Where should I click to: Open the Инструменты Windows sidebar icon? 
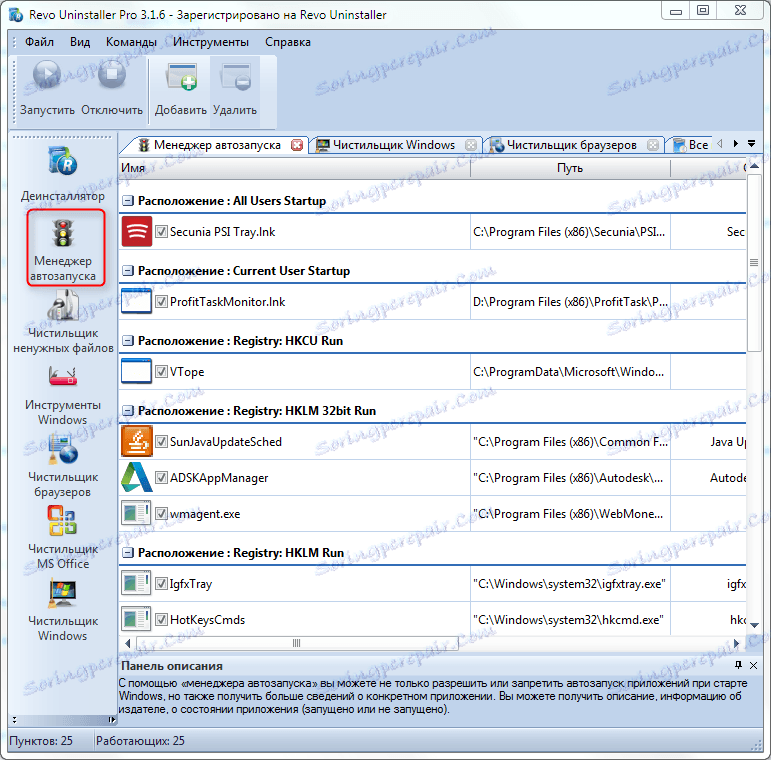[x=63, y=376]
